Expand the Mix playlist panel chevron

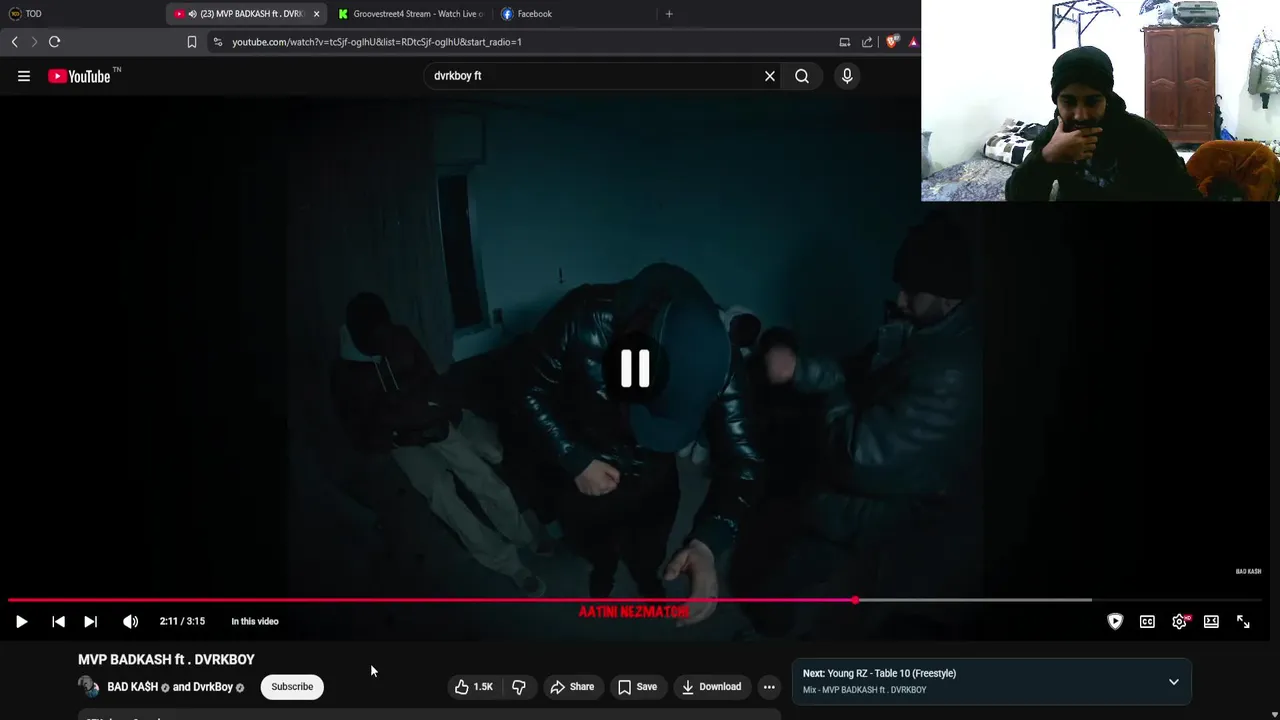[x=1174, y=682]
